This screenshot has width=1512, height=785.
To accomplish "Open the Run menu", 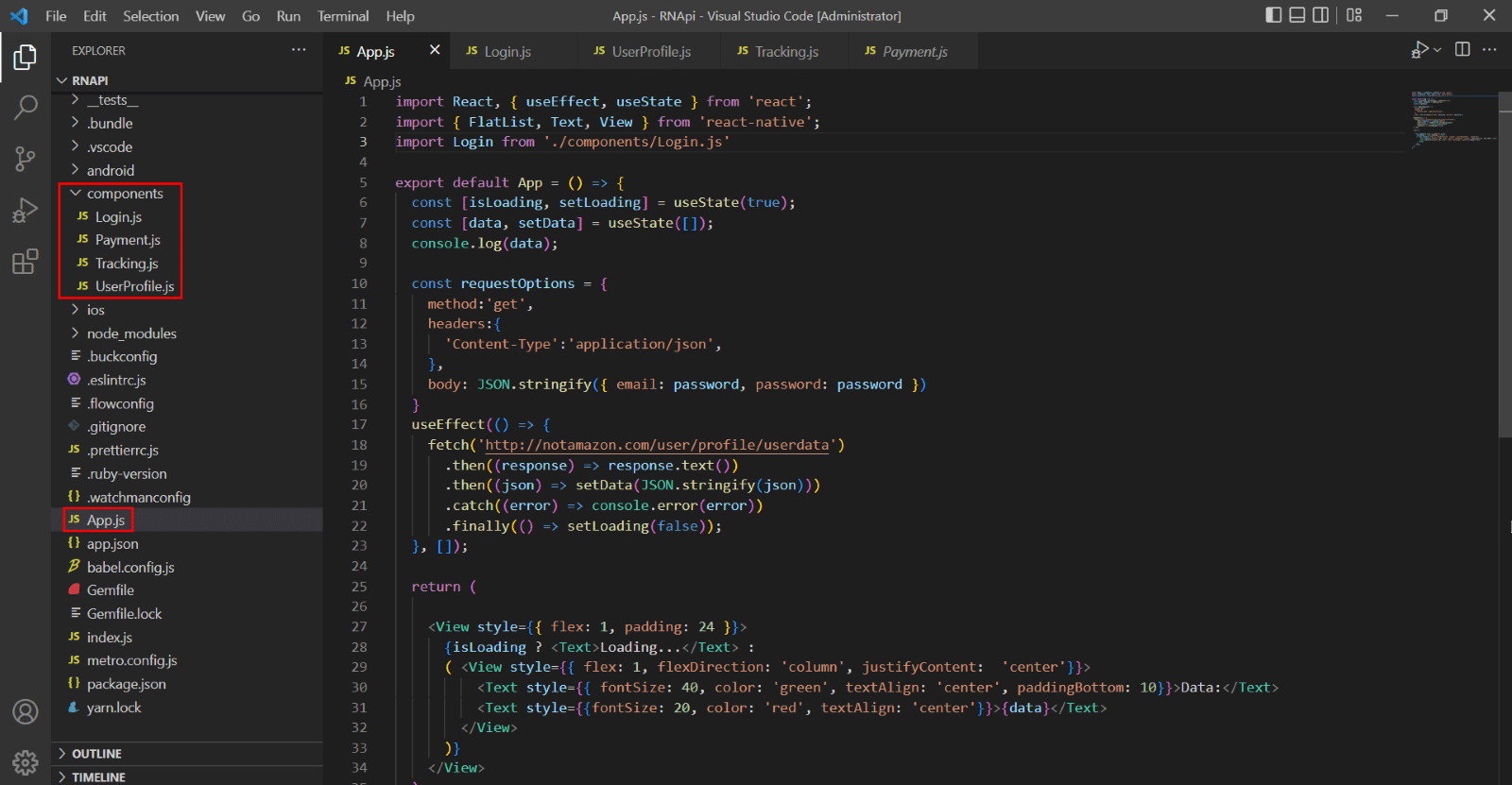I will tap(288, 16).
